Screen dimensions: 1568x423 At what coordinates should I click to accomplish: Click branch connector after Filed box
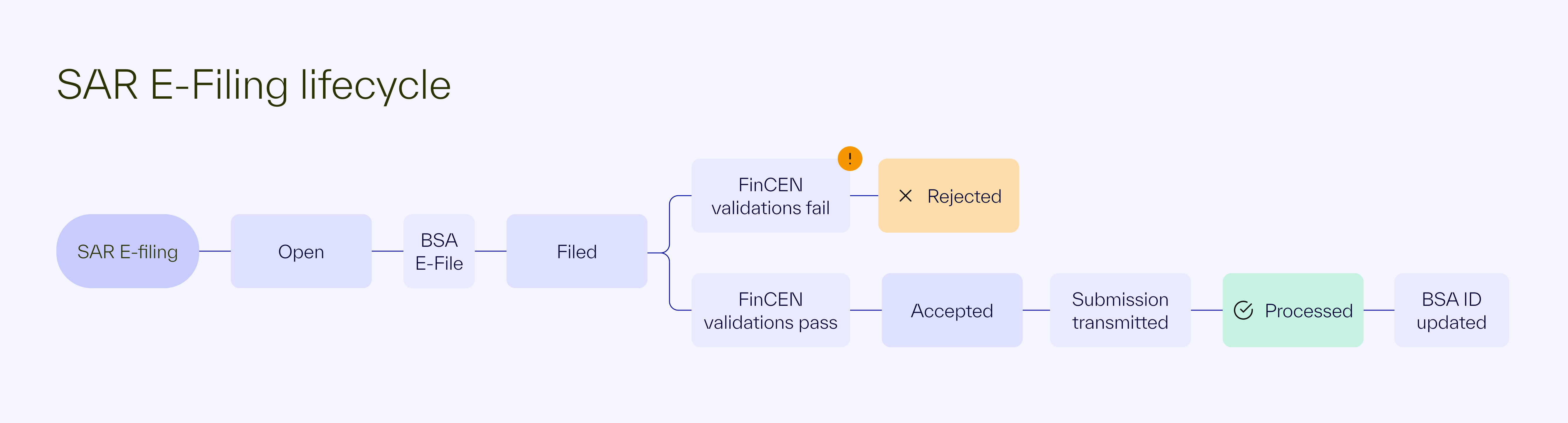point(669,253)
